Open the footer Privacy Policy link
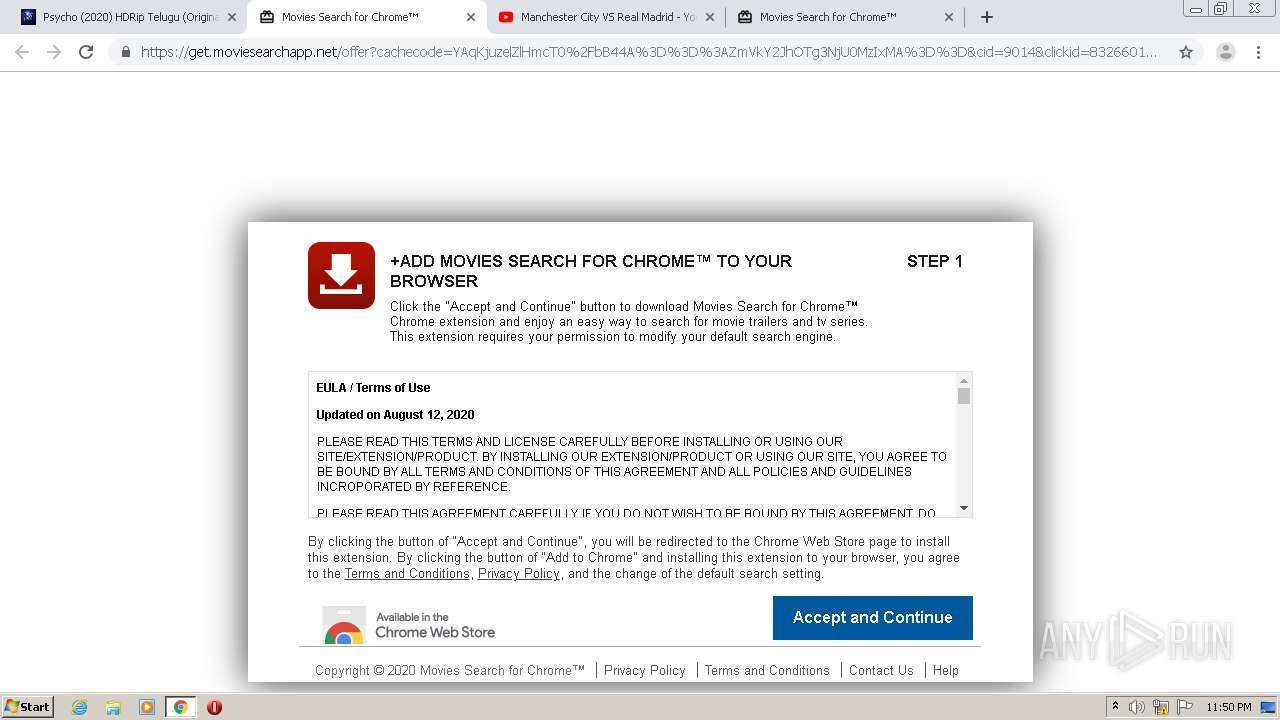 645,671
